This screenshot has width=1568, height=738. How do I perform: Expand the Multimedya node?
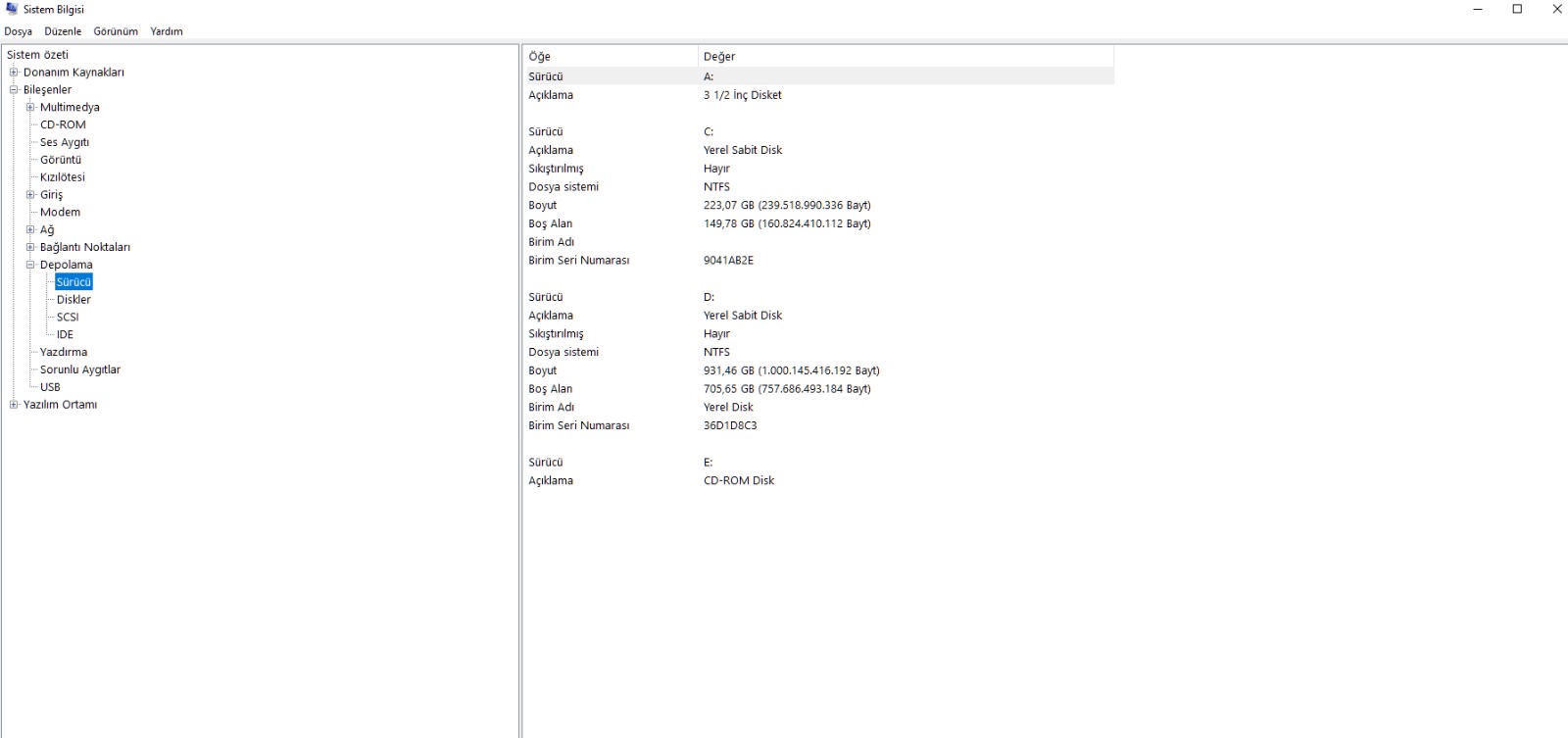[30, 108]
